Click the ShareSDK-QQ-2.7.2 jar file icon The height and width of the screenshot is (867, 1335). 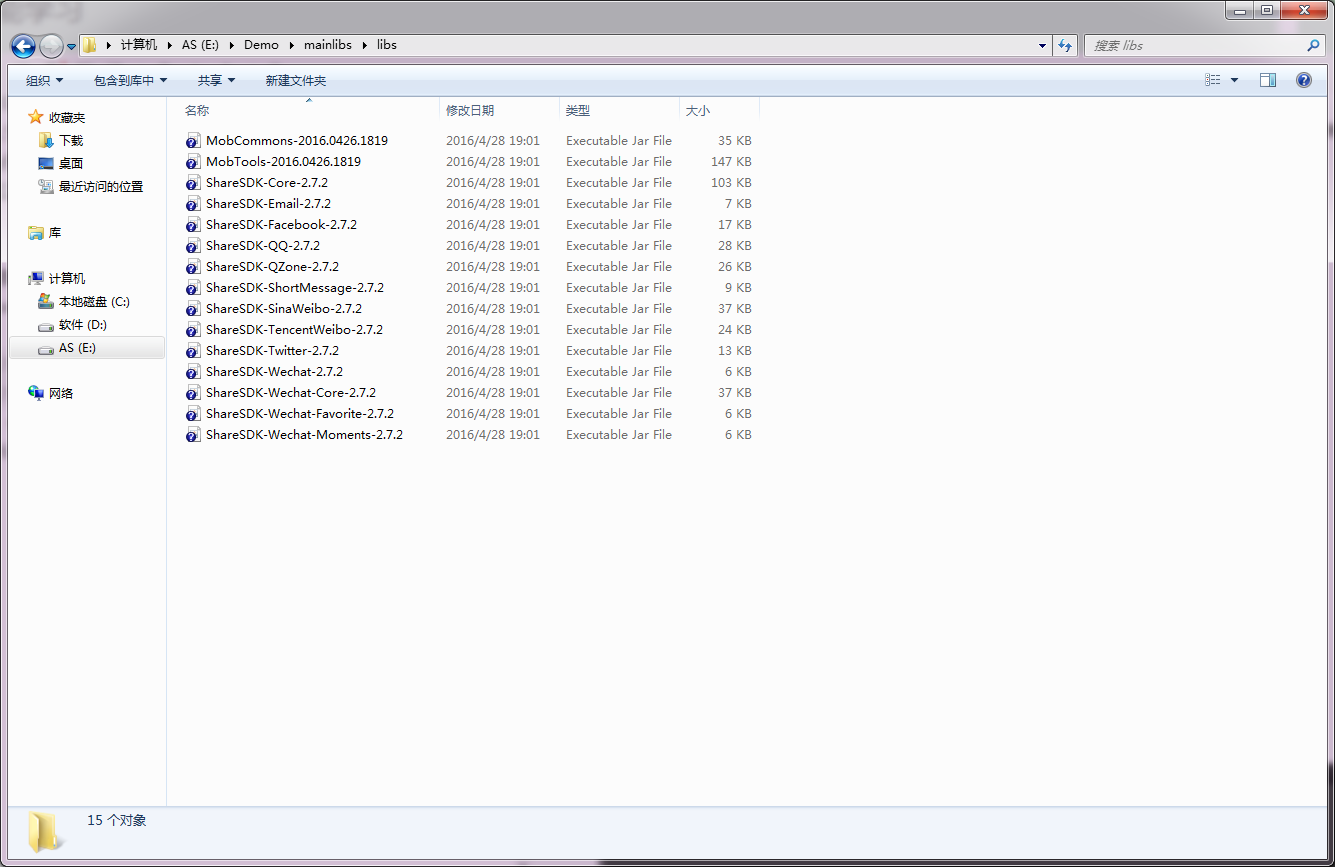[193, 246]
